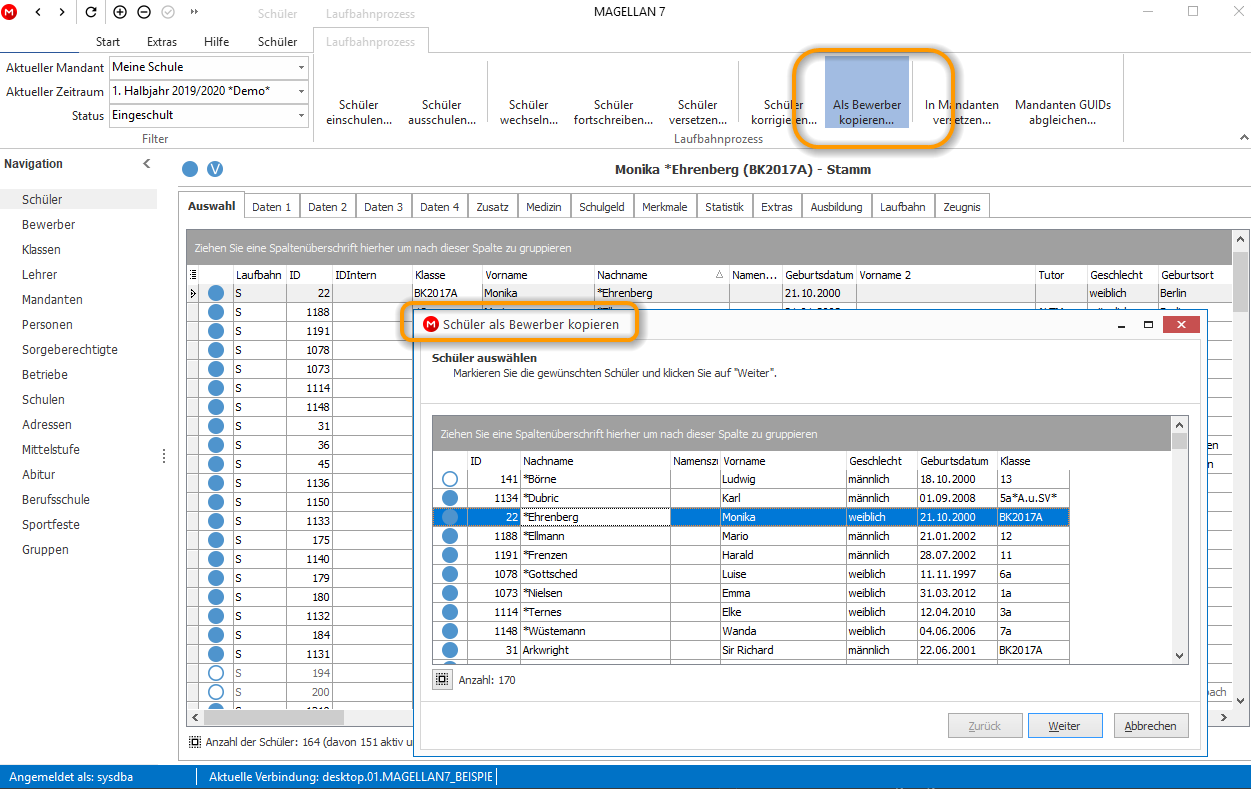This screenshot has width=1251, height=789.
Task: Select Bewerber in the Navigation pane
Action: click(x=48, y=224)
